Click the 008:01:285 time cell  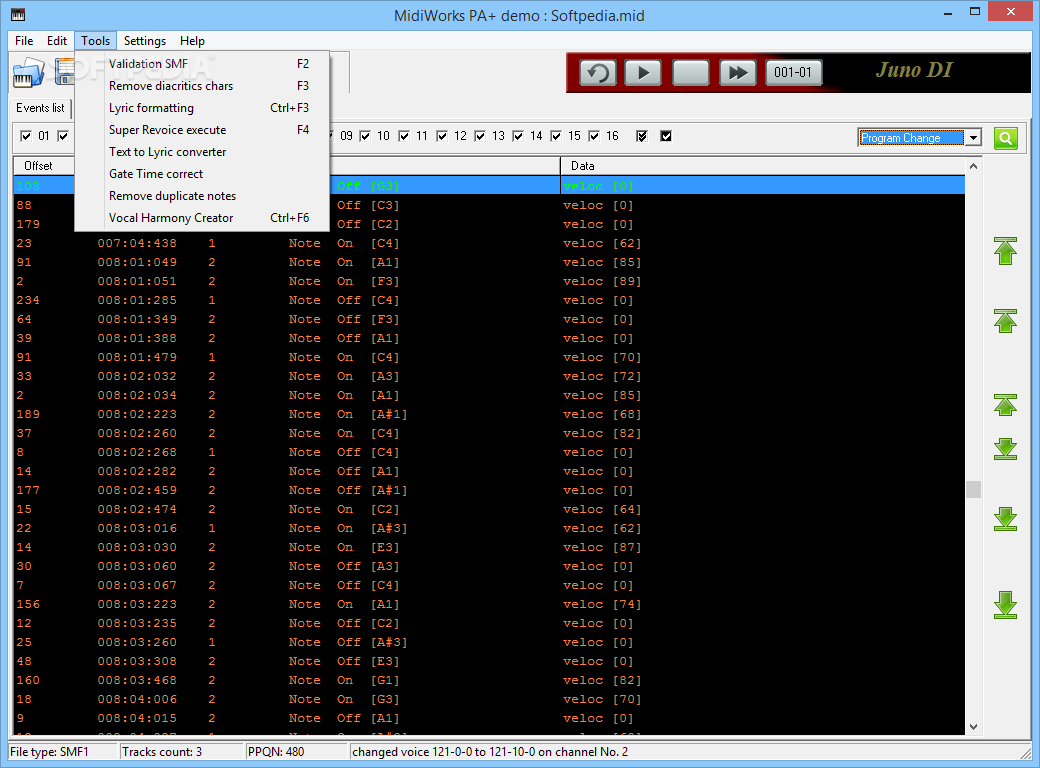137,300
